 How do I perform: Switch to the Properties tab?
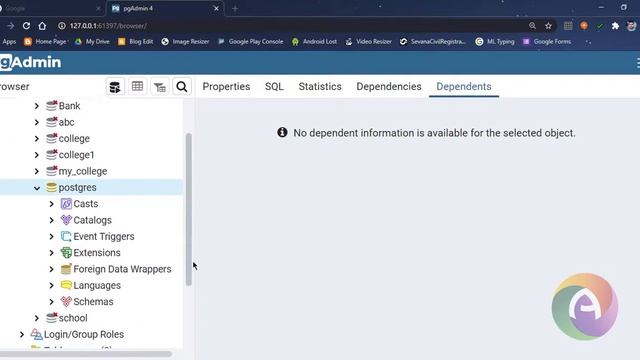[226, 87]
